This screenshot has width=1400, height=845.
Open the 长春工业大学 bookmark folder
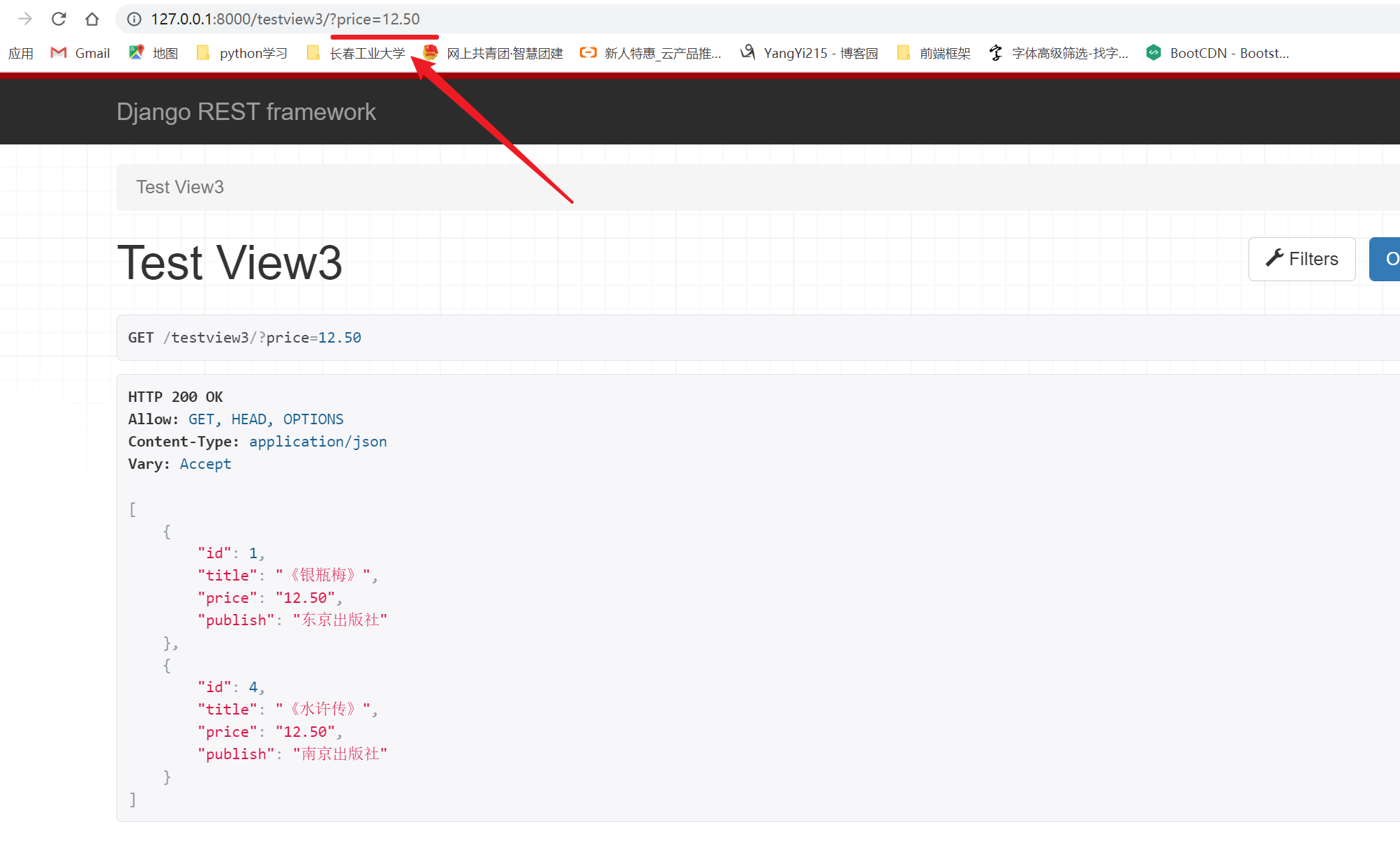[x=356, y=53]
